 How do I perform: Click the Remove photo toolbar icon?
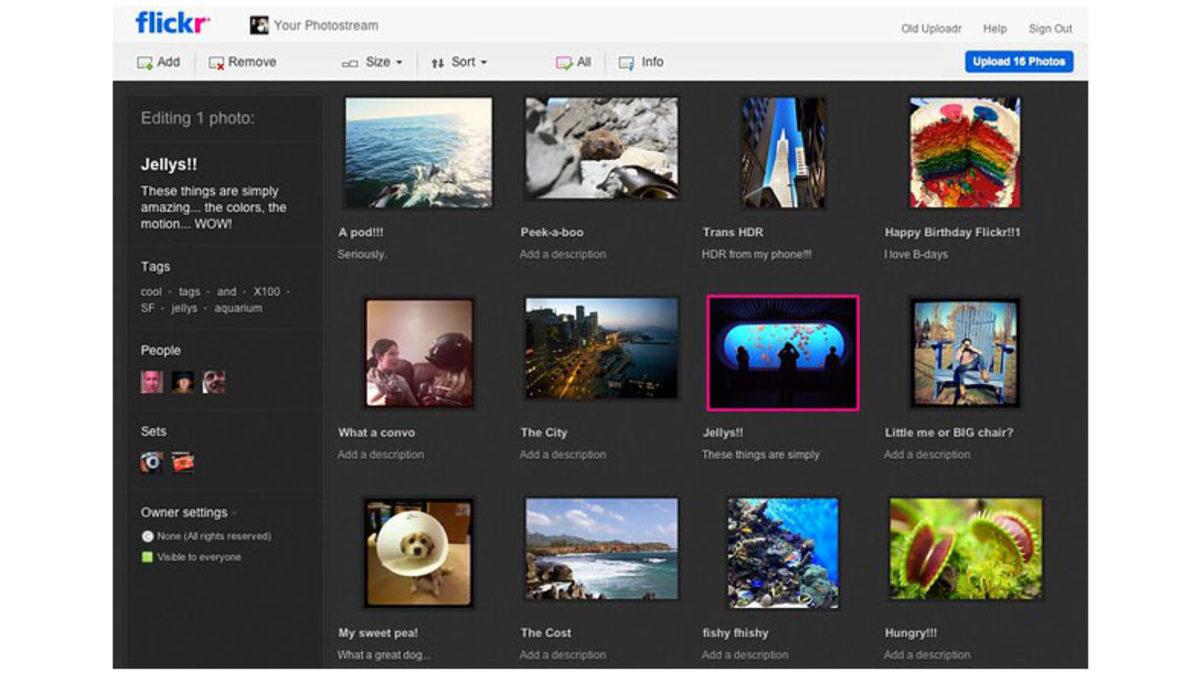coord(216,62)
